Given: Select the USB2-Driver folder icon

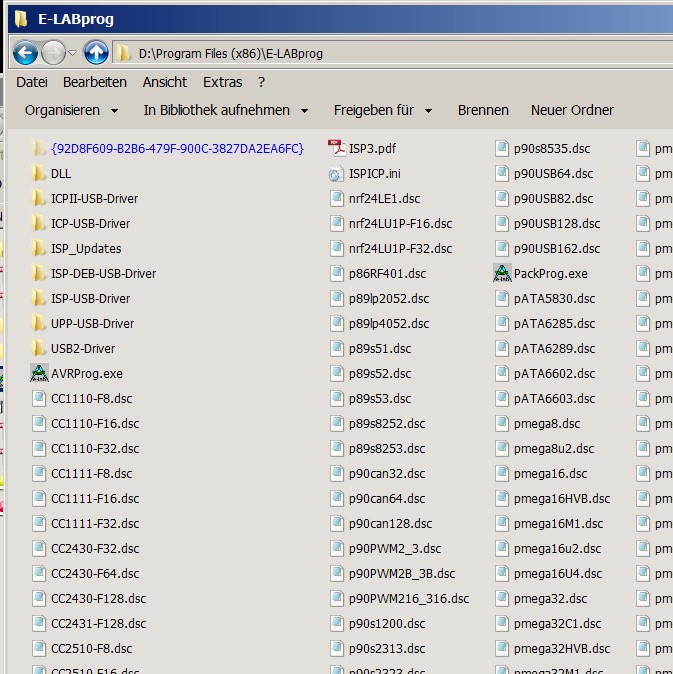Looking at the screenshot, I should pyautogui.click(x=39, y=348).
